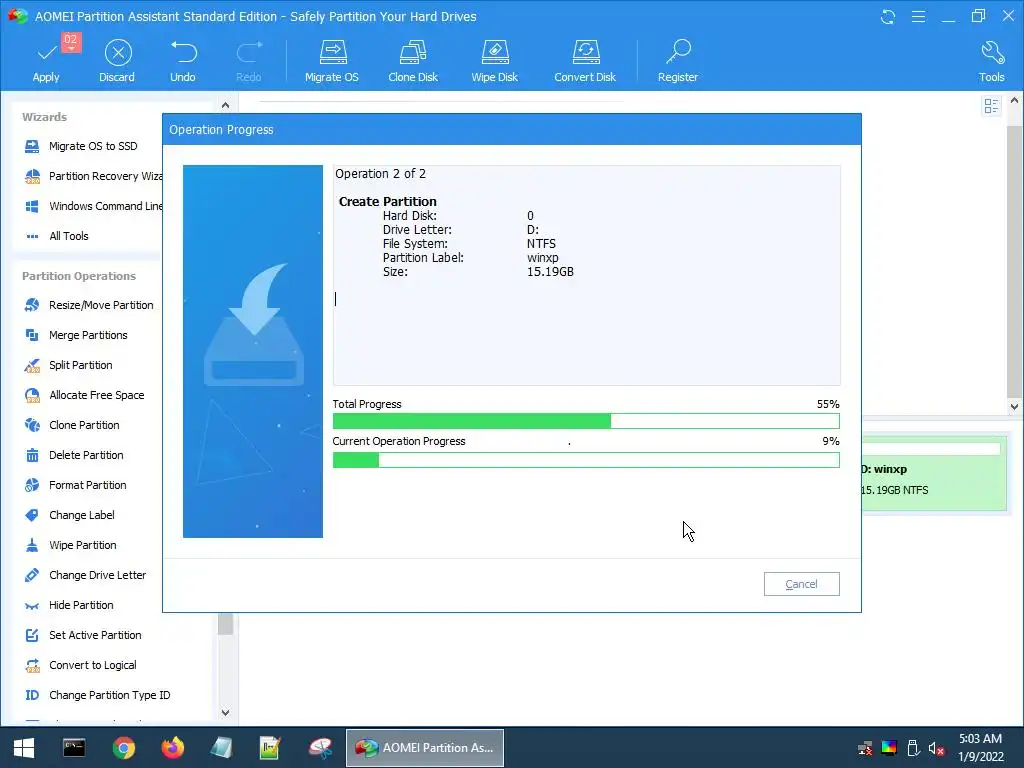Open Wipe Disk from the toolbar
Image resolution: width=1024 pixels, height=768 pixels.
[x=494, y=61]
